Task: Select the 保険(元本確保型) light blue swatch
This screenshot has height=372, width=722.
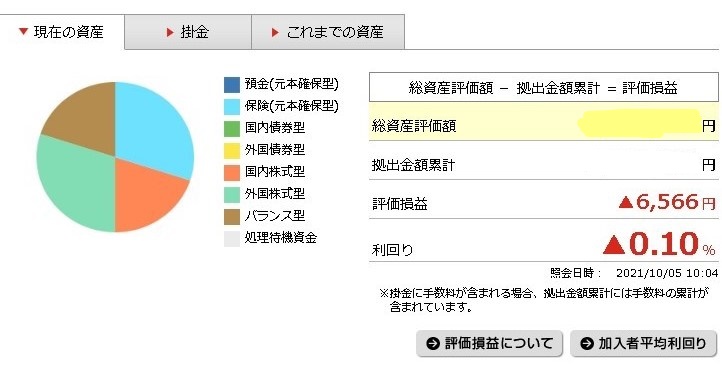Action: click(232, 107)
